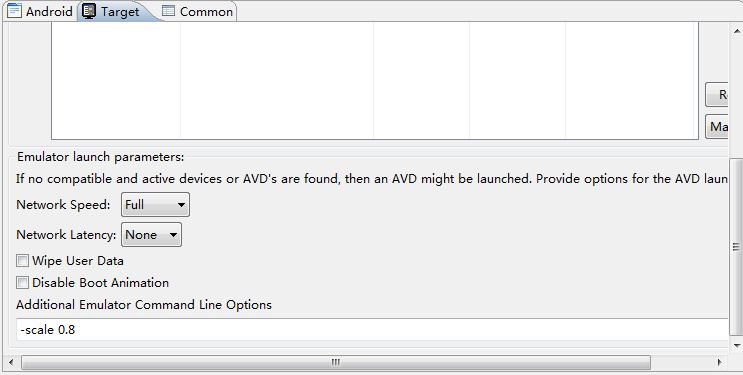
Task: Click the partially visible R... button
Action: click(716, 95)
